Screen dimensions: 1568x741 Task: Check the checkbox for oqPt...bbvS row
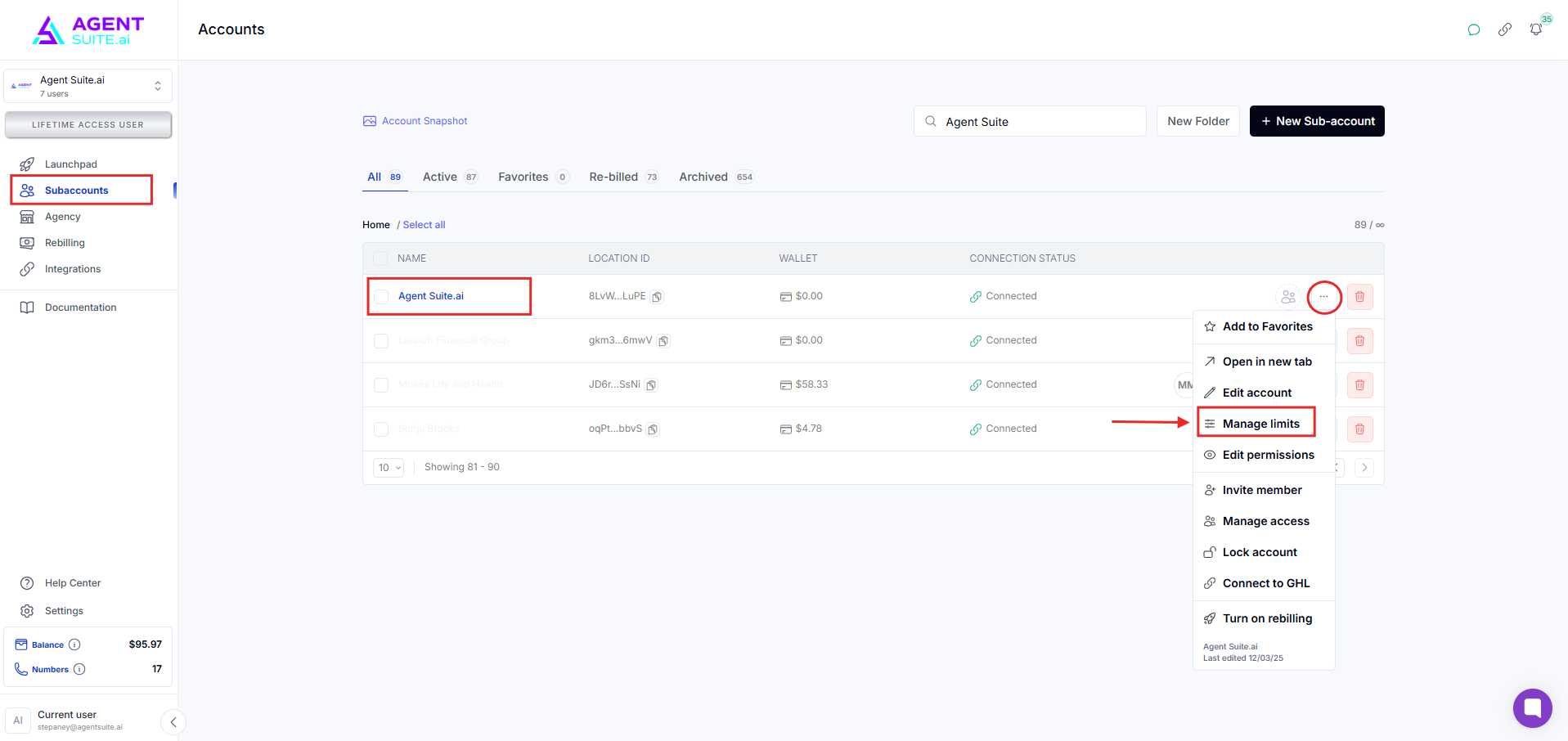[x=381, y=429]
